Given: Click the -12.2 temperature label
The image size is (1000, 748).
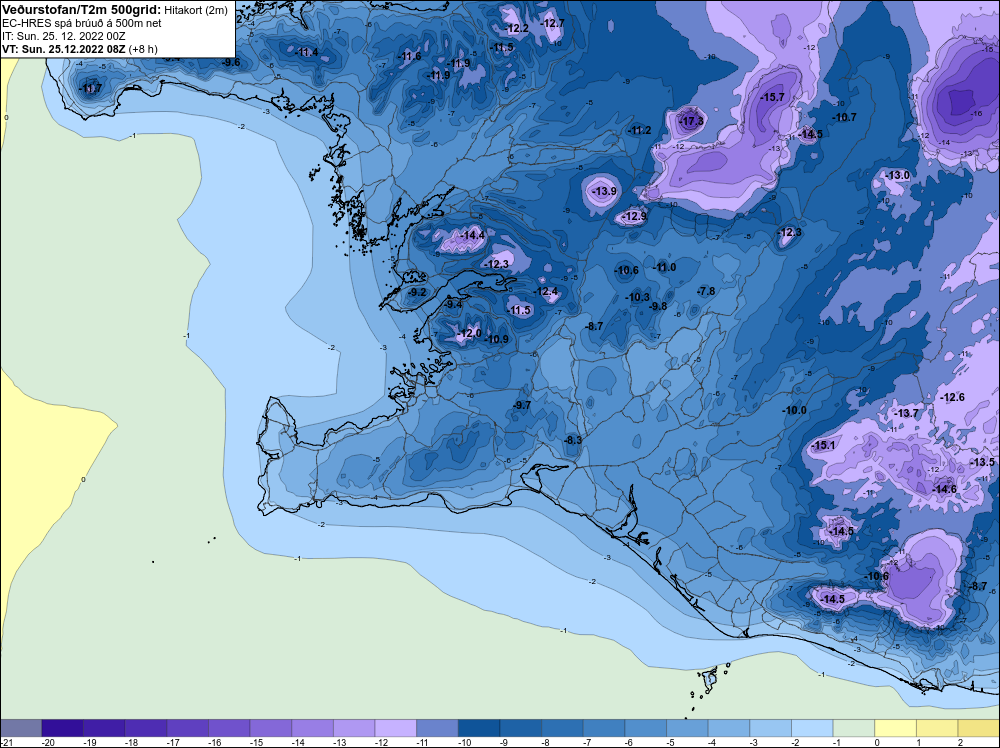Looking at the screenshot, I should tap(517, 28).
